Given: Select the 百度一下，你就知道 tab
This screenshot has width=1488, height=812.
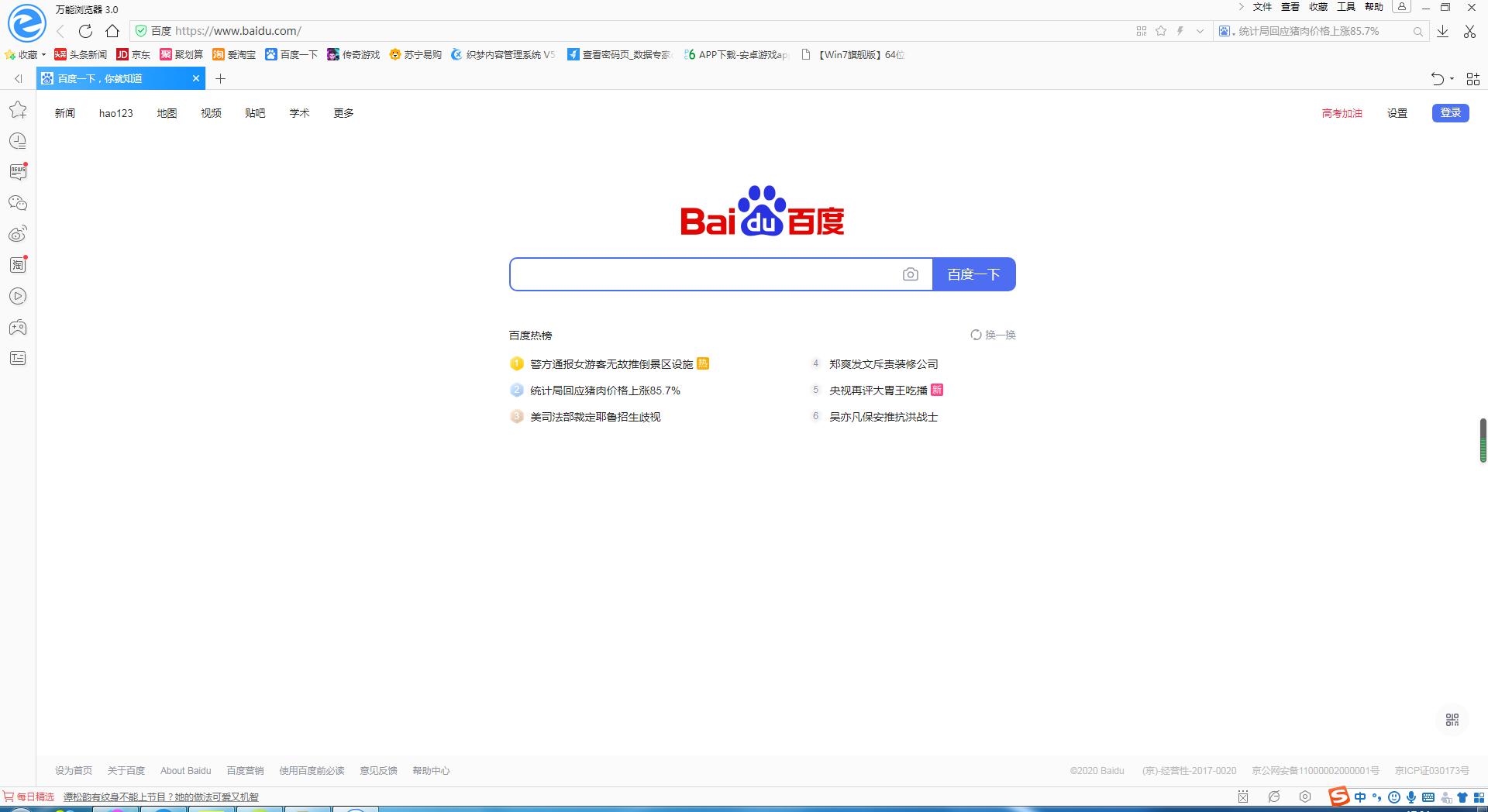Looking at the screenshot, I should 116,79.
